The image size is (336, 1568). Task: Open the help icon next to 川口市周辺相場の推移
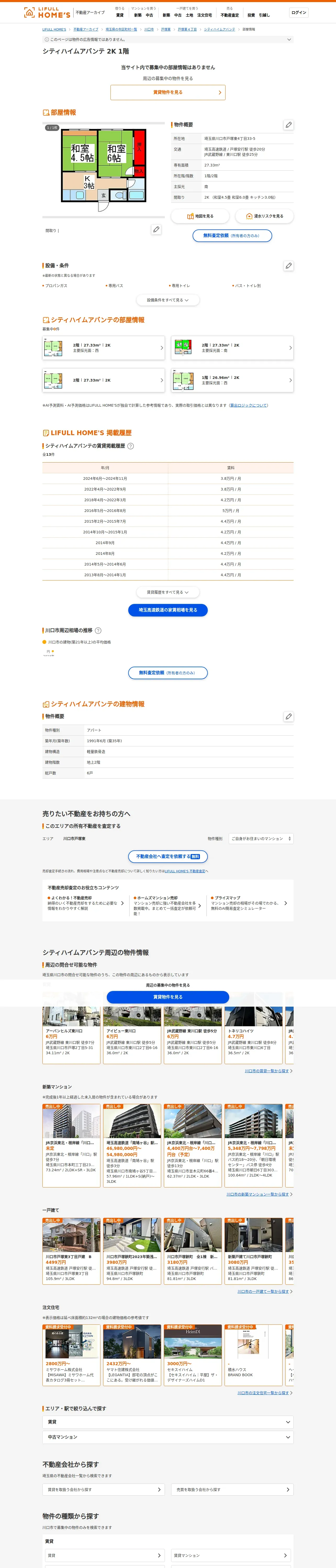(x=98, y=631)
